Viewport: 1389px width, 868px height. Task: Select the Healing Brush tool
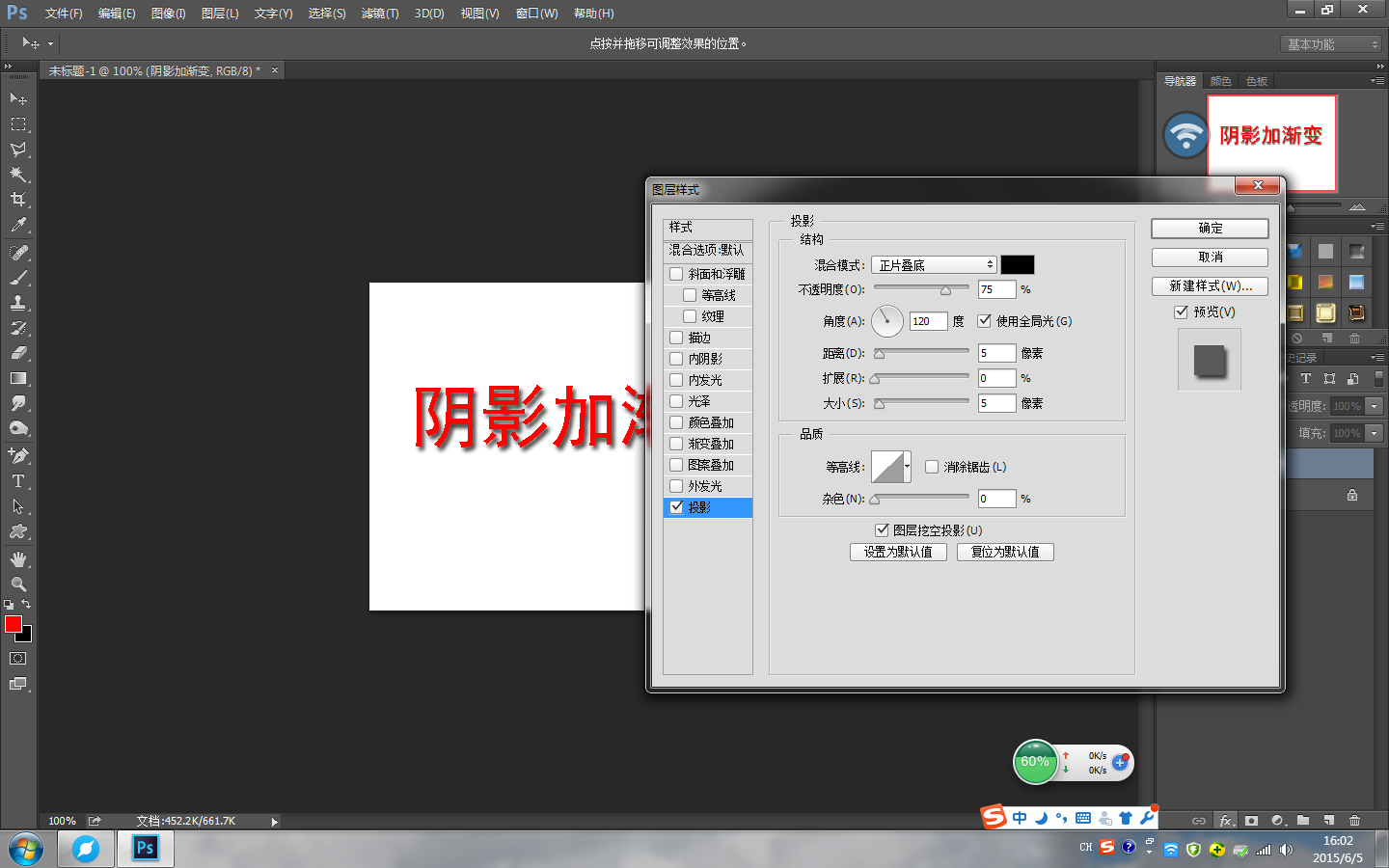[x=18, y=253]
